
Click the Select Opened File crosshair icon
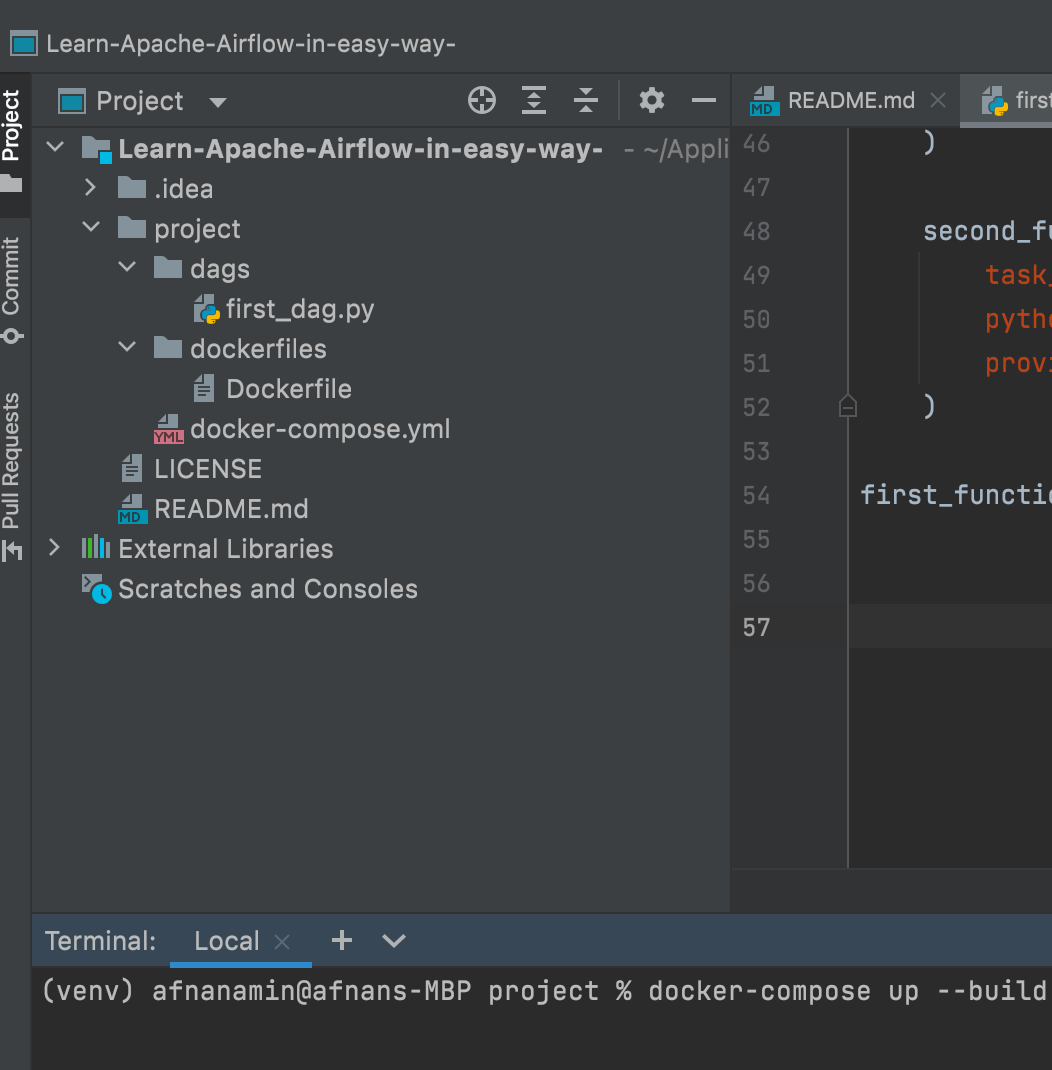(x=481, y=100)
